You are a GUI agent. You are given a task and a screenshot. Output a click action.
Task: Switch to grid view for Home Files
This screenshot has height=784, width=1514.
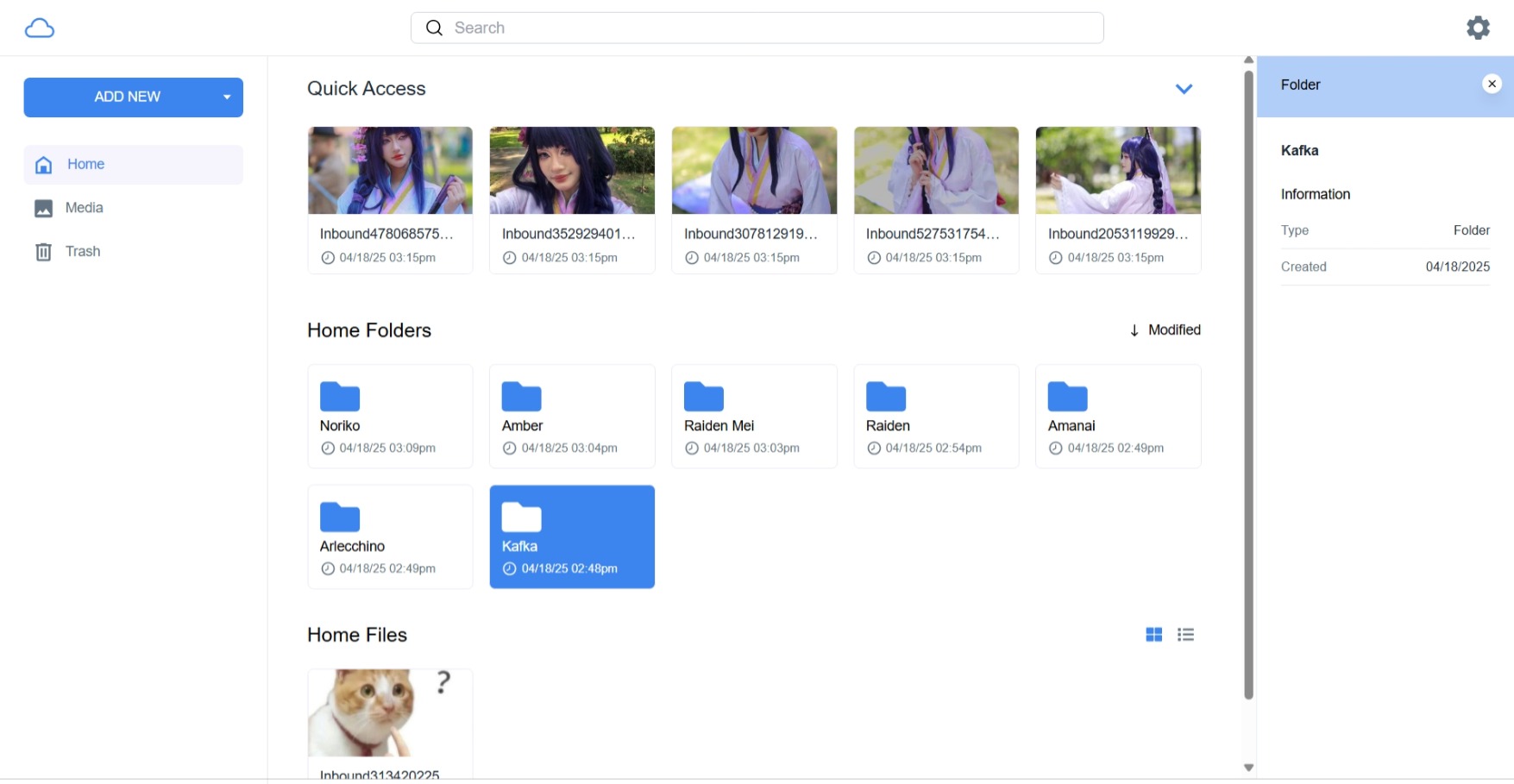(x=1153, y=635)
